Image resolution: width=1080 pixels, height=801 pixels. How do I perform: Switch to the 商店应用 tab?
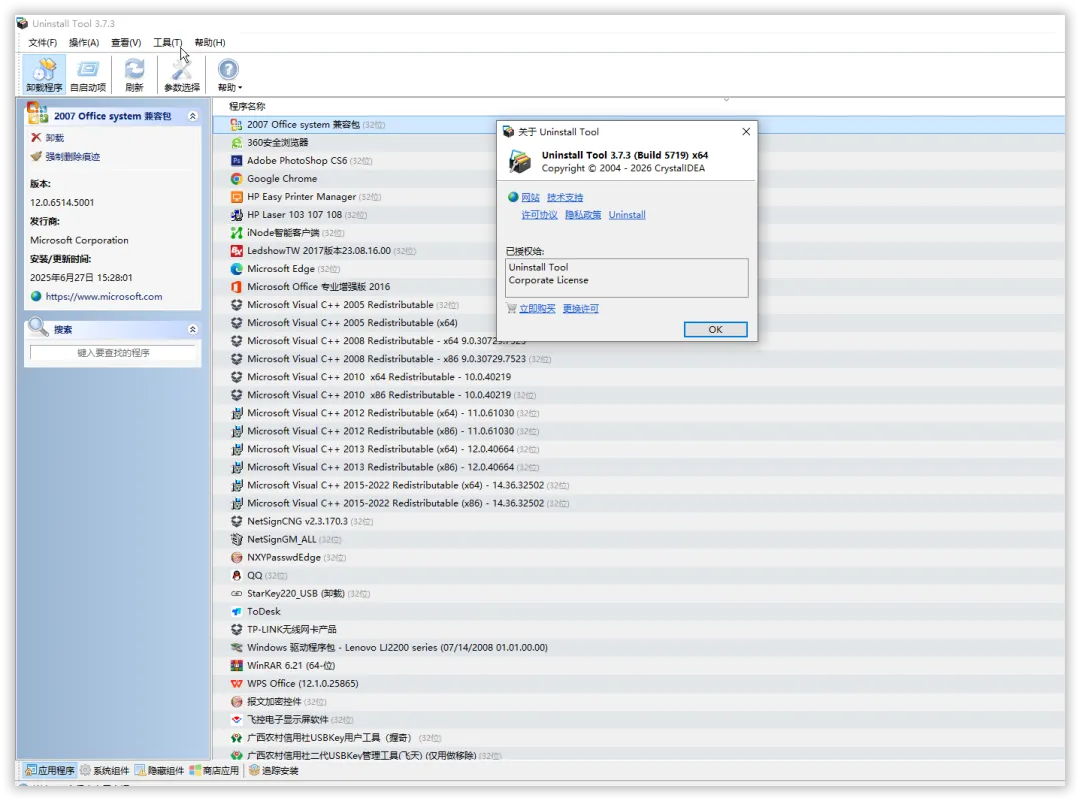click(214, 771)
